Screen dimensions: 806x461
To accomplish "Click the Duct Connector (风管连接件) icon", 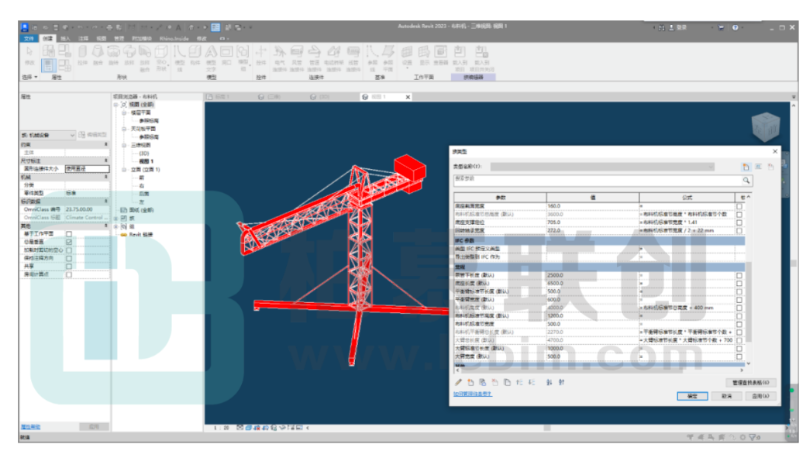I will pos(297,52).
